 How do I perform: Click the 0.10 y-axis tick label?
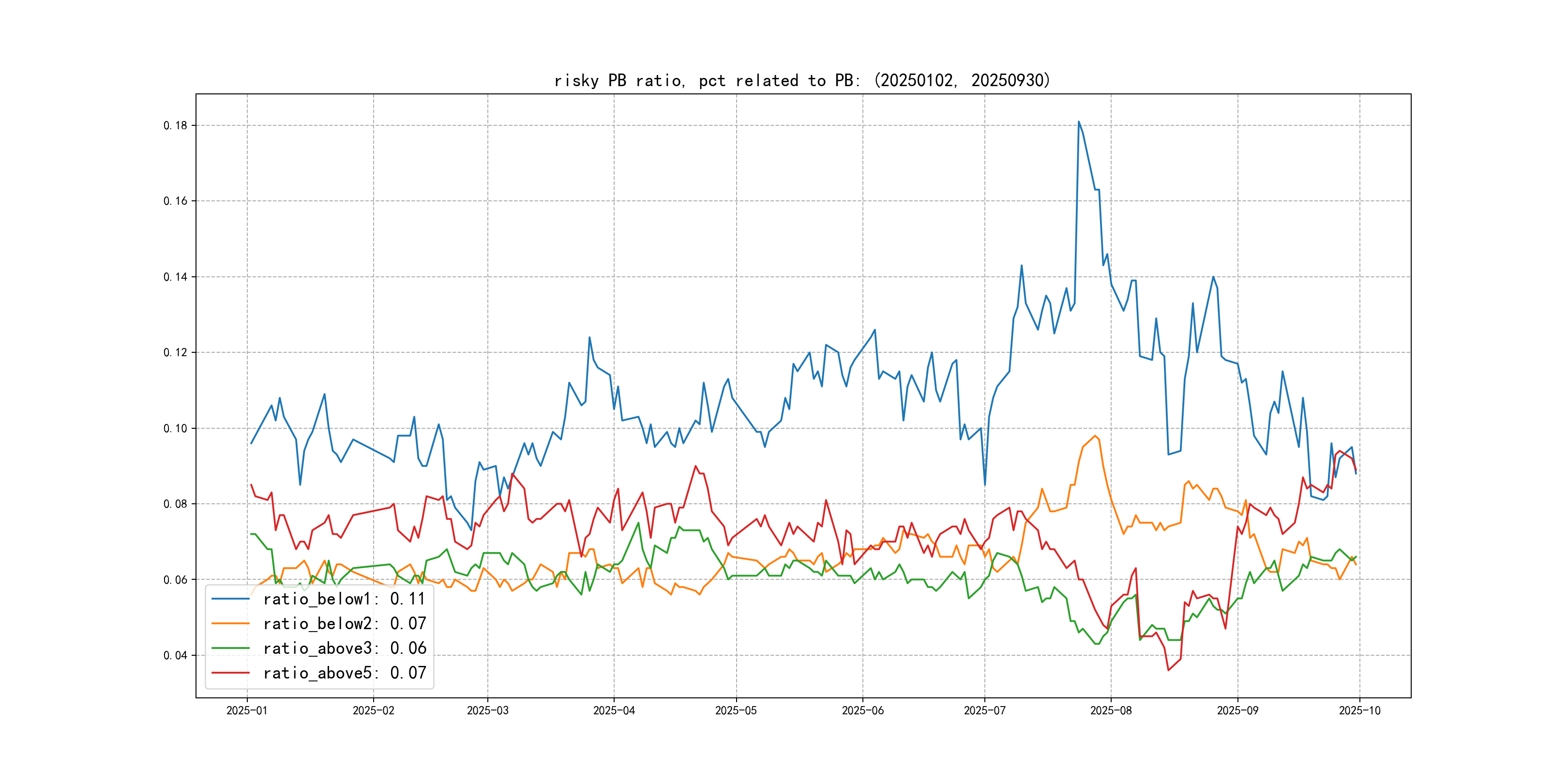(x=175, y=428)
